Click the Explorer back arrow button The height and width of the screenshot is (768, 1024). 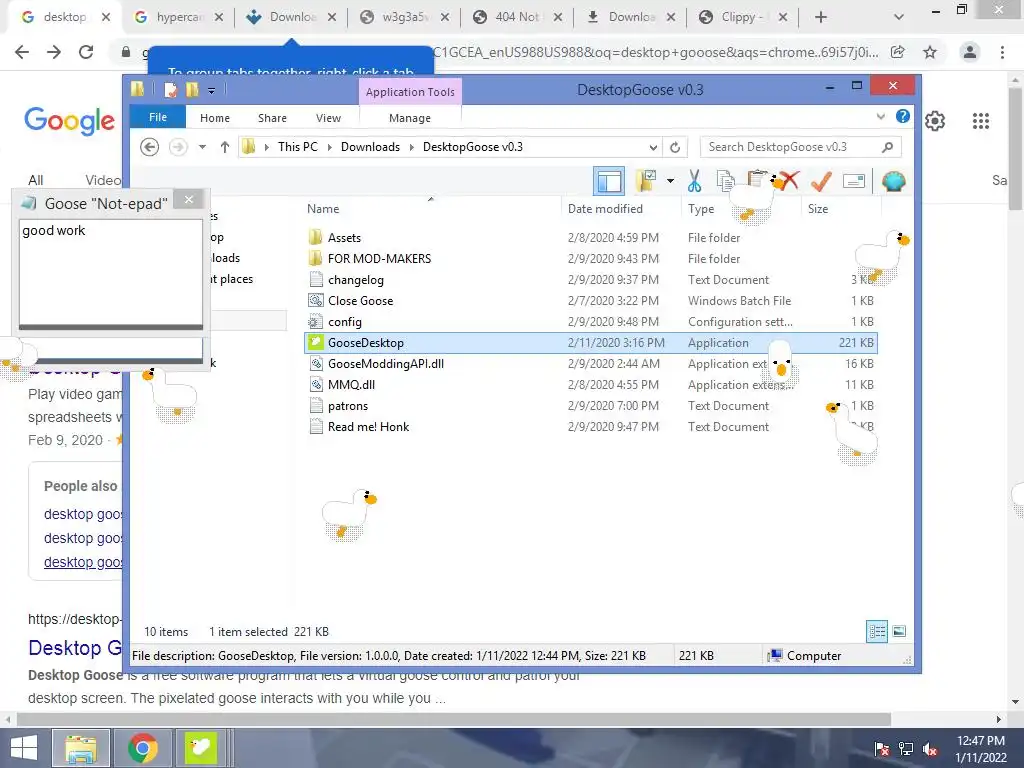pyautogui.click(x=150, y=147)
